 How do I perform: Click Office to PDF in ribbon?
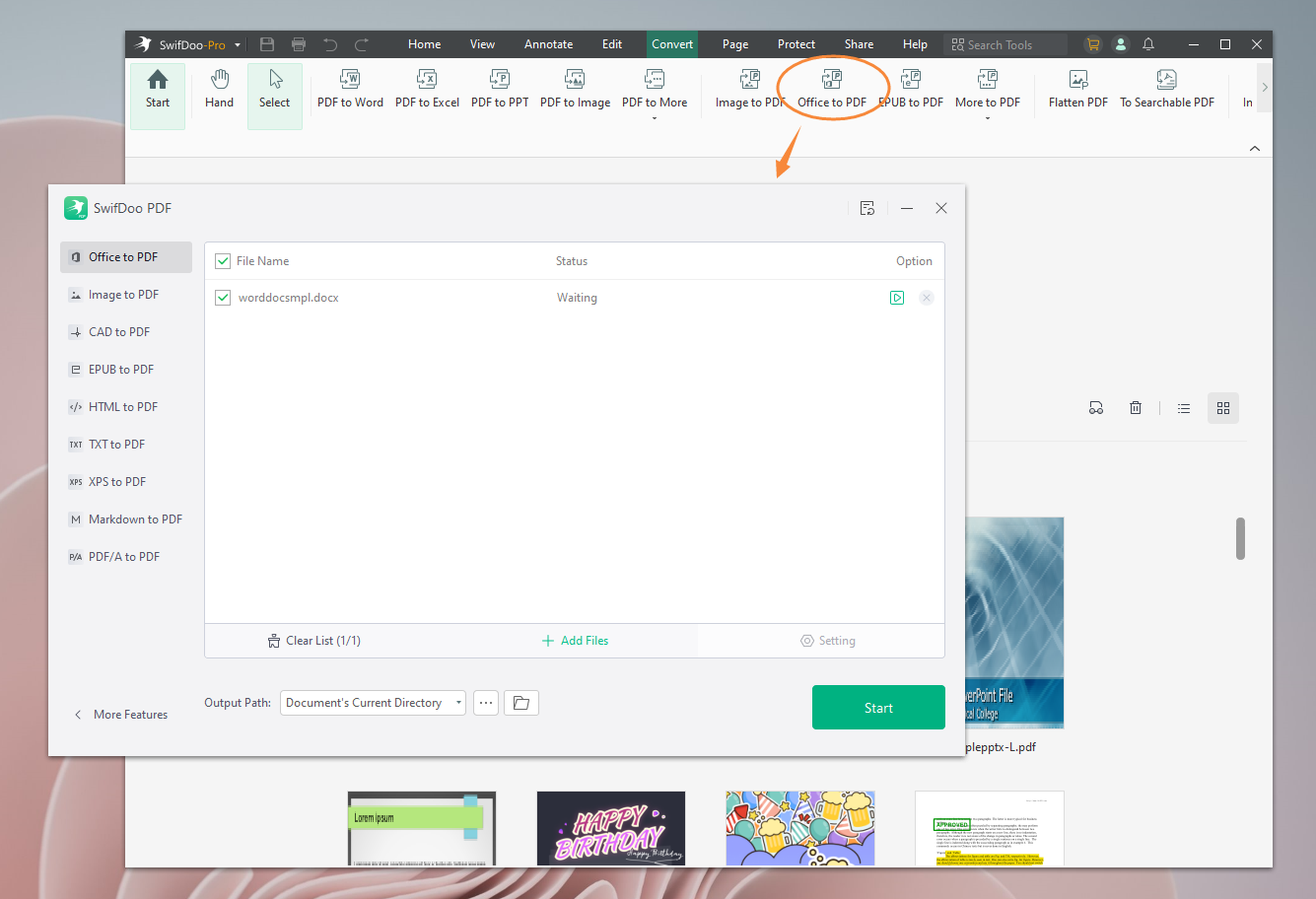[x=832, y=90]
